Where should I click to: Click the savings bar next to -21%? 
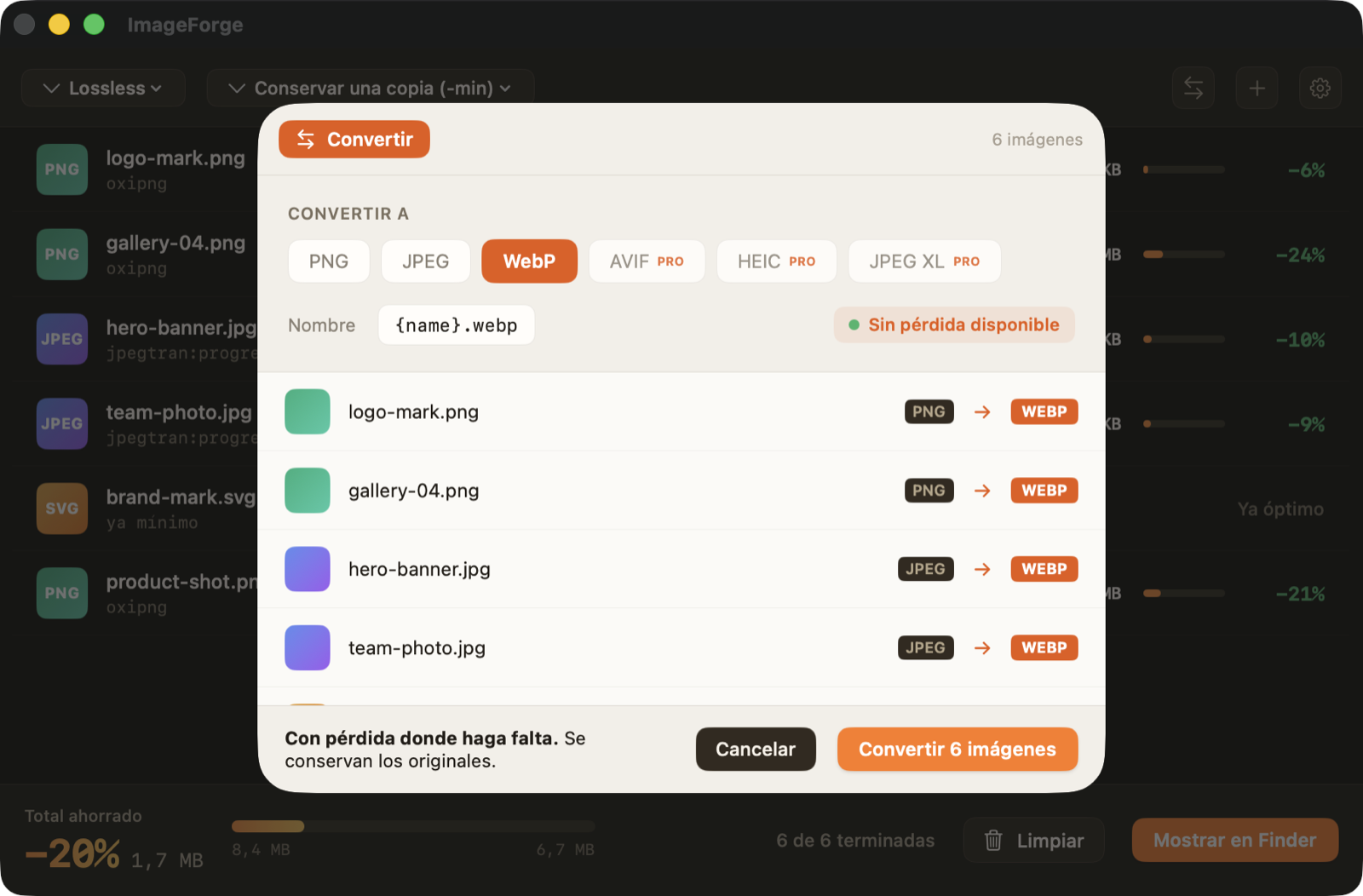(x=1184, y=593)
